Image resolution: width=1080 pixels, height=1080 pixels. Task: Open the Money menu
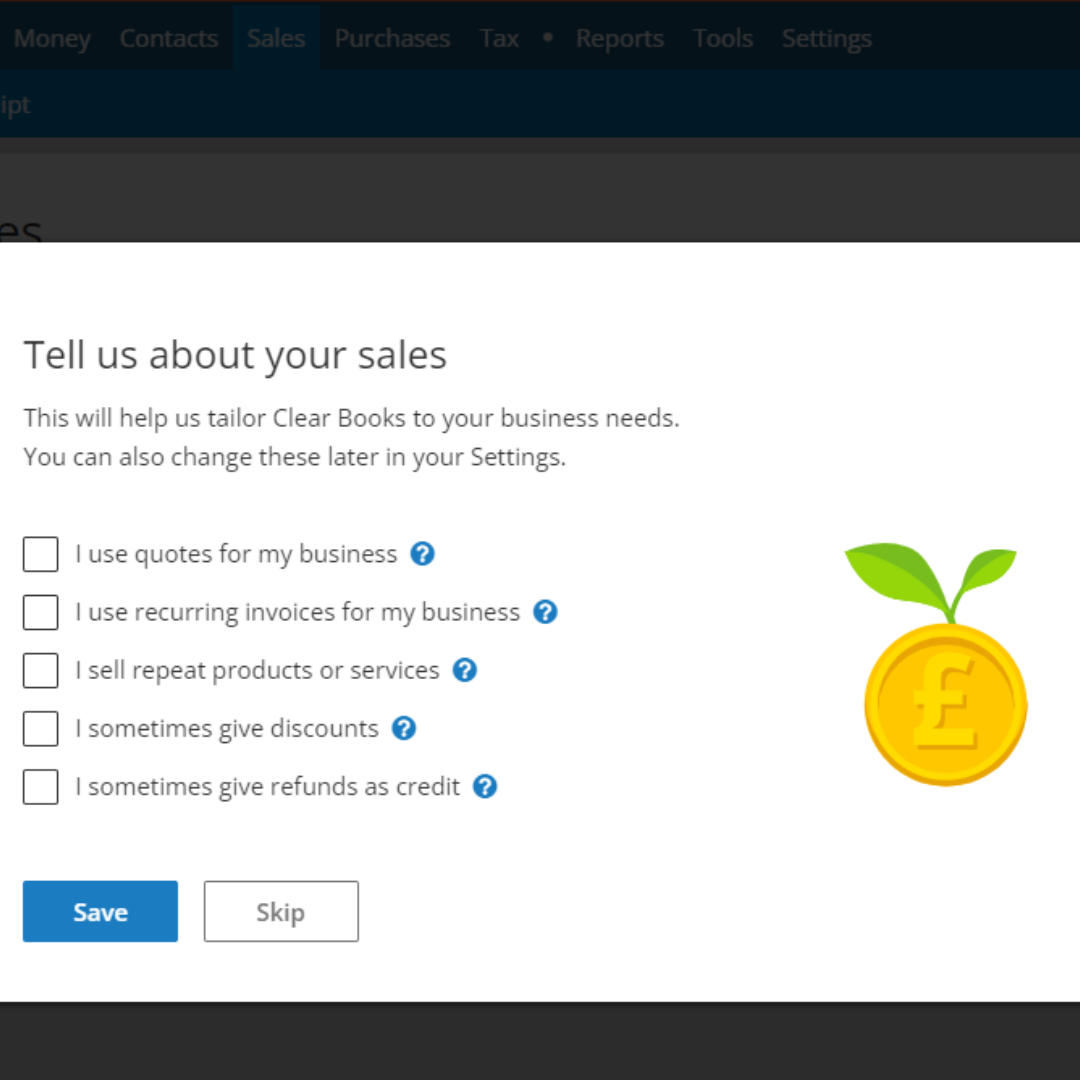(52, 39)
